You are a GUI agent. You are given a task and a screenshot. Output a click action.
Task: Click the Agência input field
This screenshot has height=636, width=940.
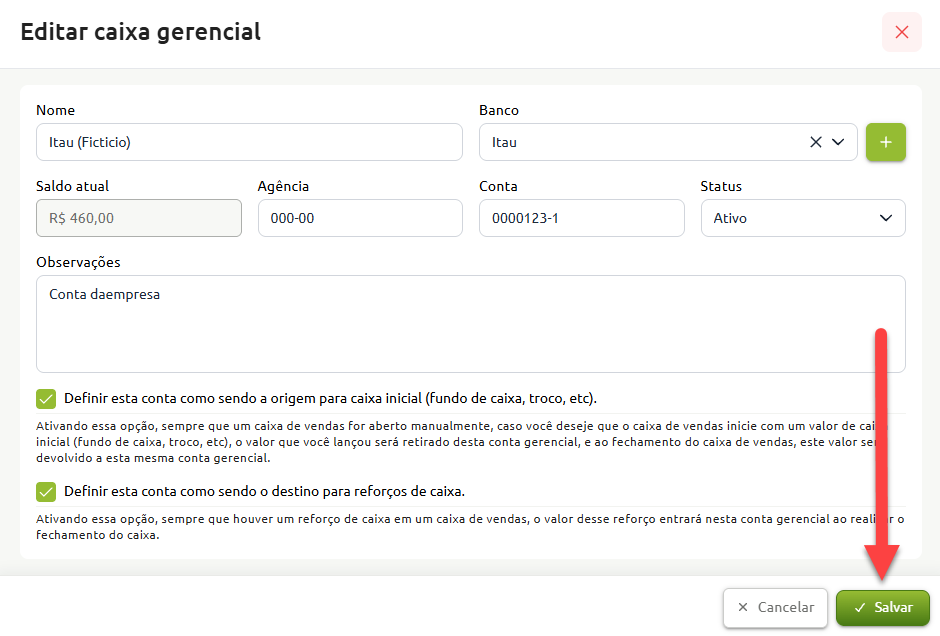[360, 218]
